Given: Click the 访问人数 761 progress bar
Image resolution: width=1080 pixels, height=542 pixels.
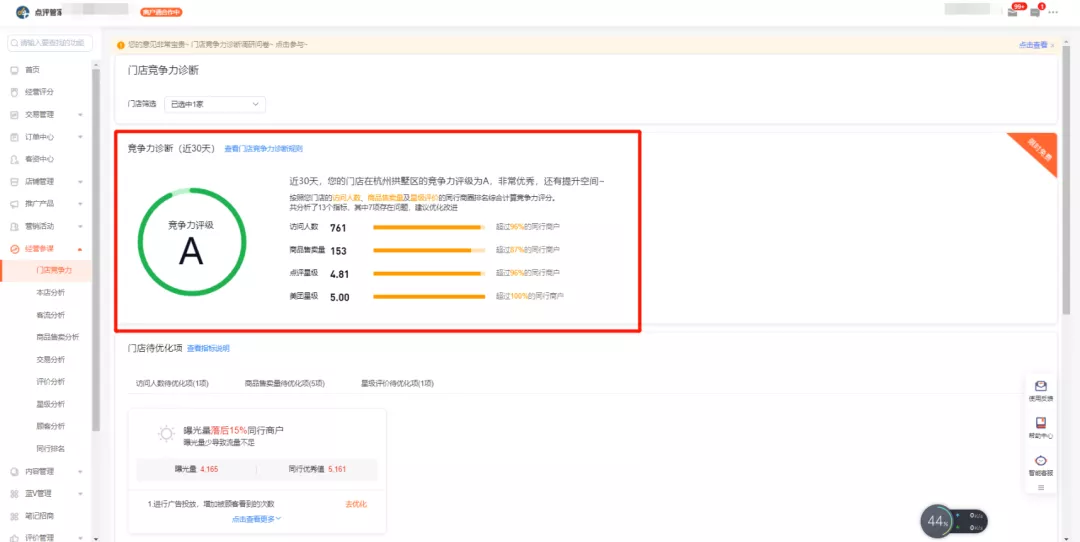Looking at the screenshot, I should (429, 227).
